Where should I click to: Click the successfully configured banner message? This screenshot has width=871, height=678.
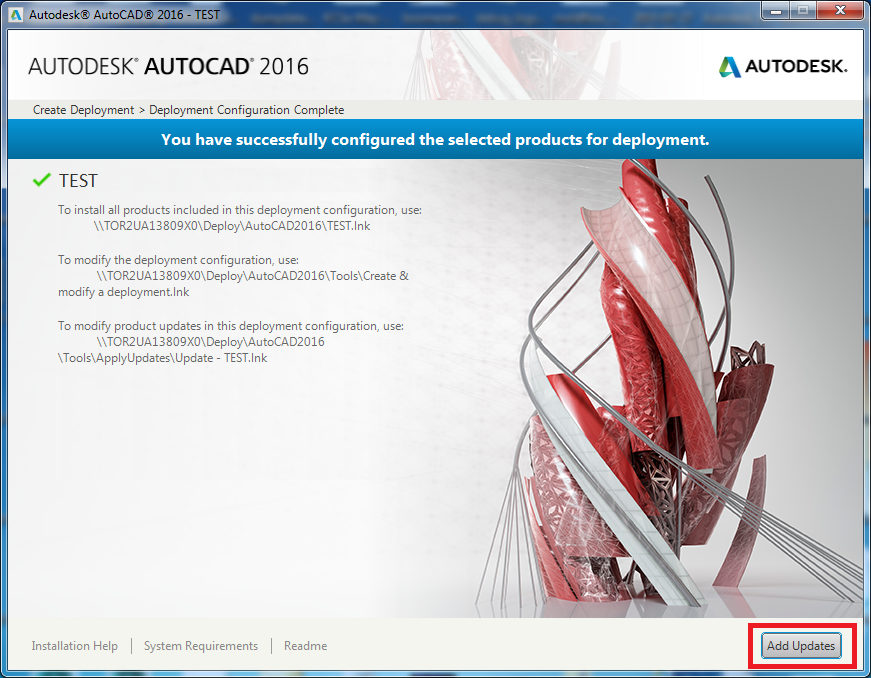pos(435,139)
